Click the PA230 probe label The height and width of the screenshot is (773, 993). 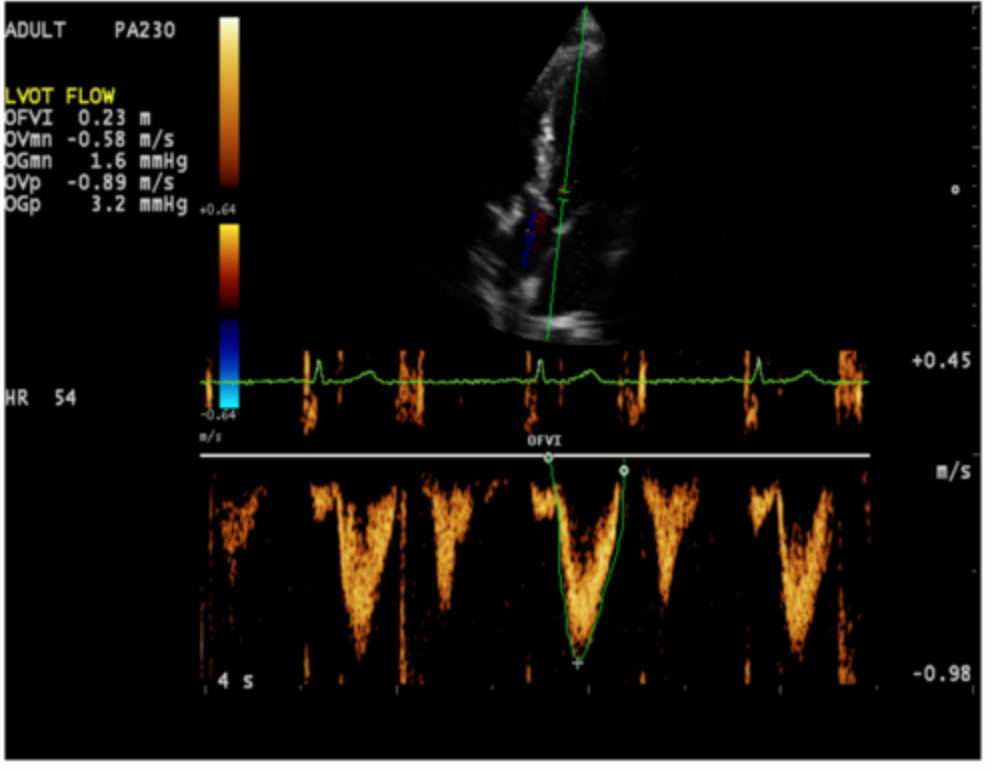click(144, 31)
